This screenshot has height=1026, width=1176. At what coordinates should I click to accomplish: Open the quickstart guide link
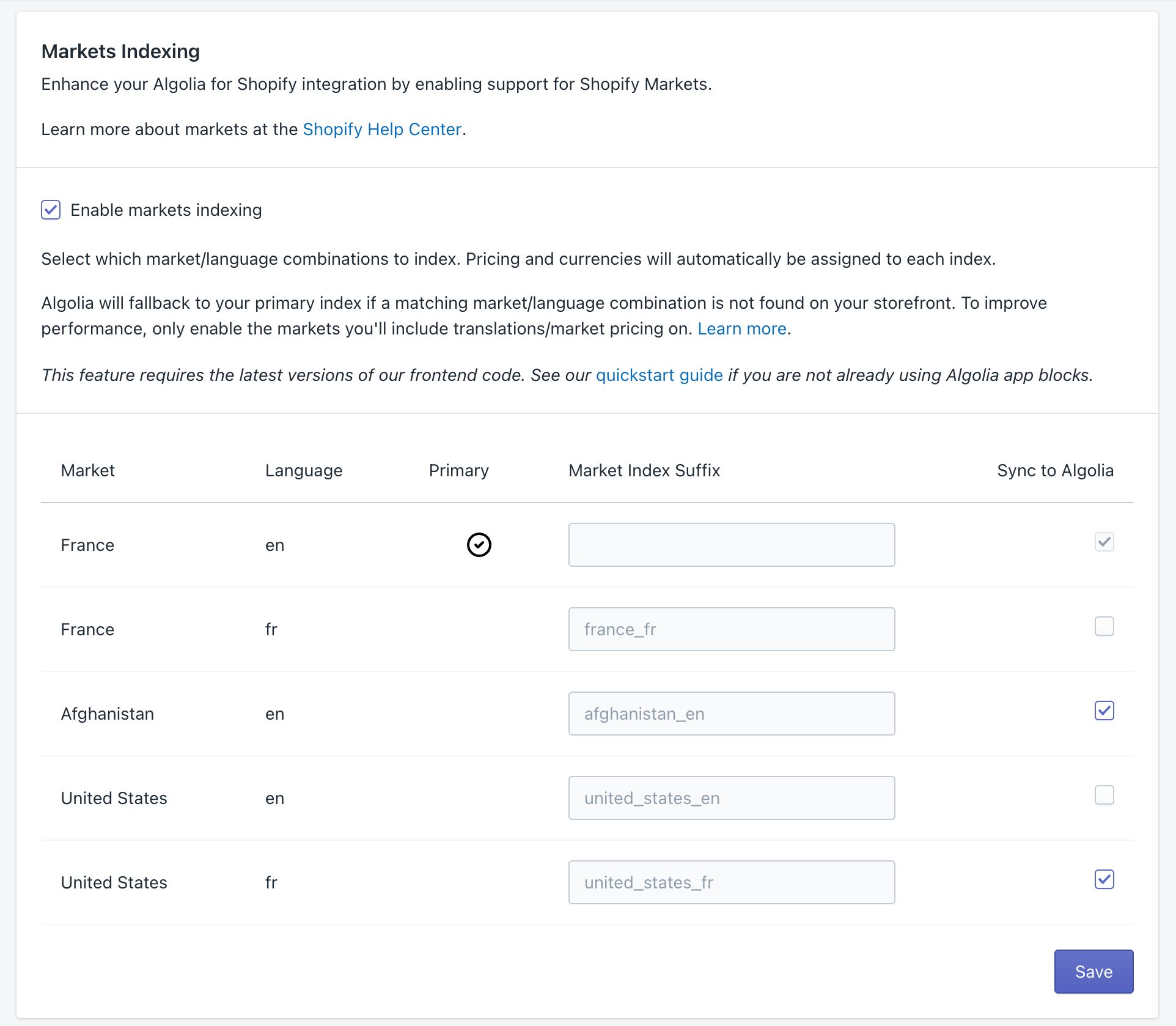pos(658,375)
